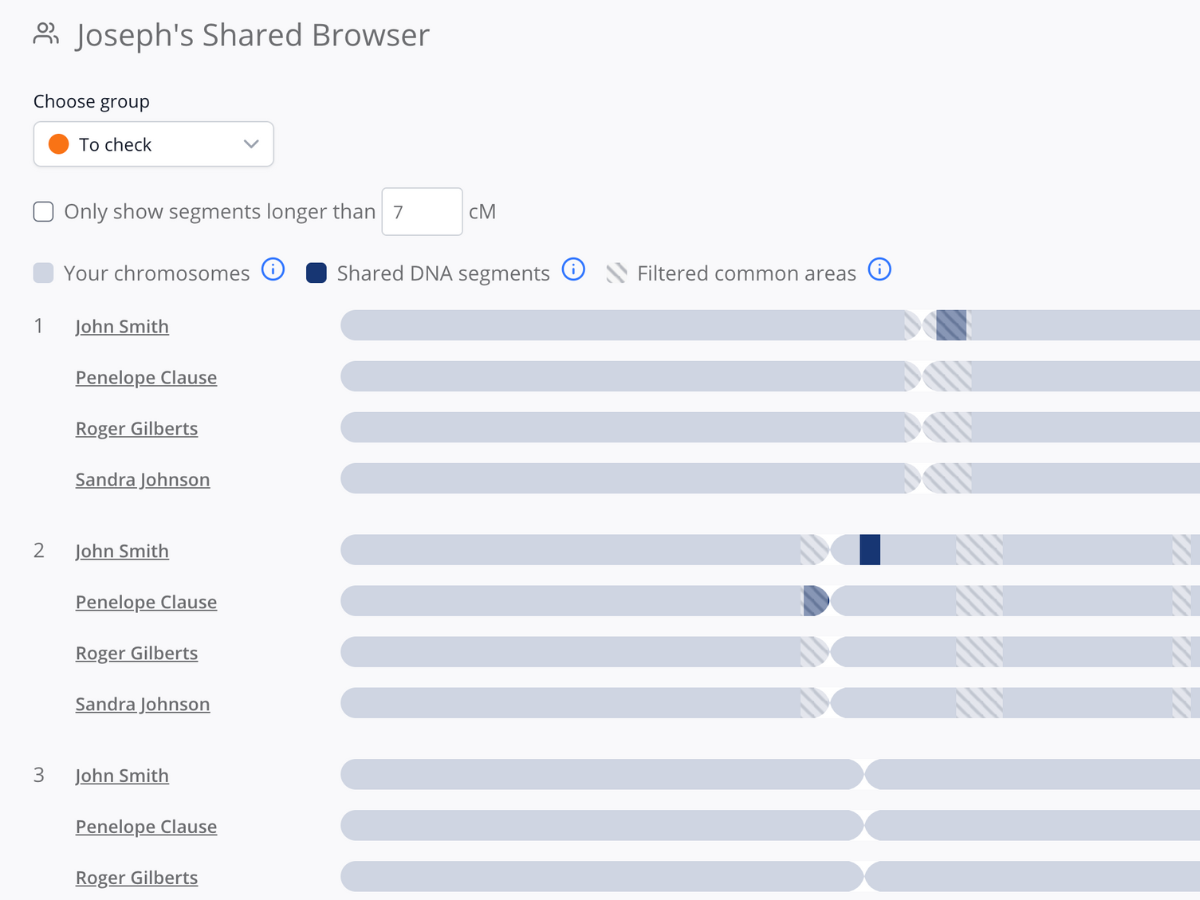
Task: Open John Smith on chromosome 1
Action: click(x=122, y=326)
